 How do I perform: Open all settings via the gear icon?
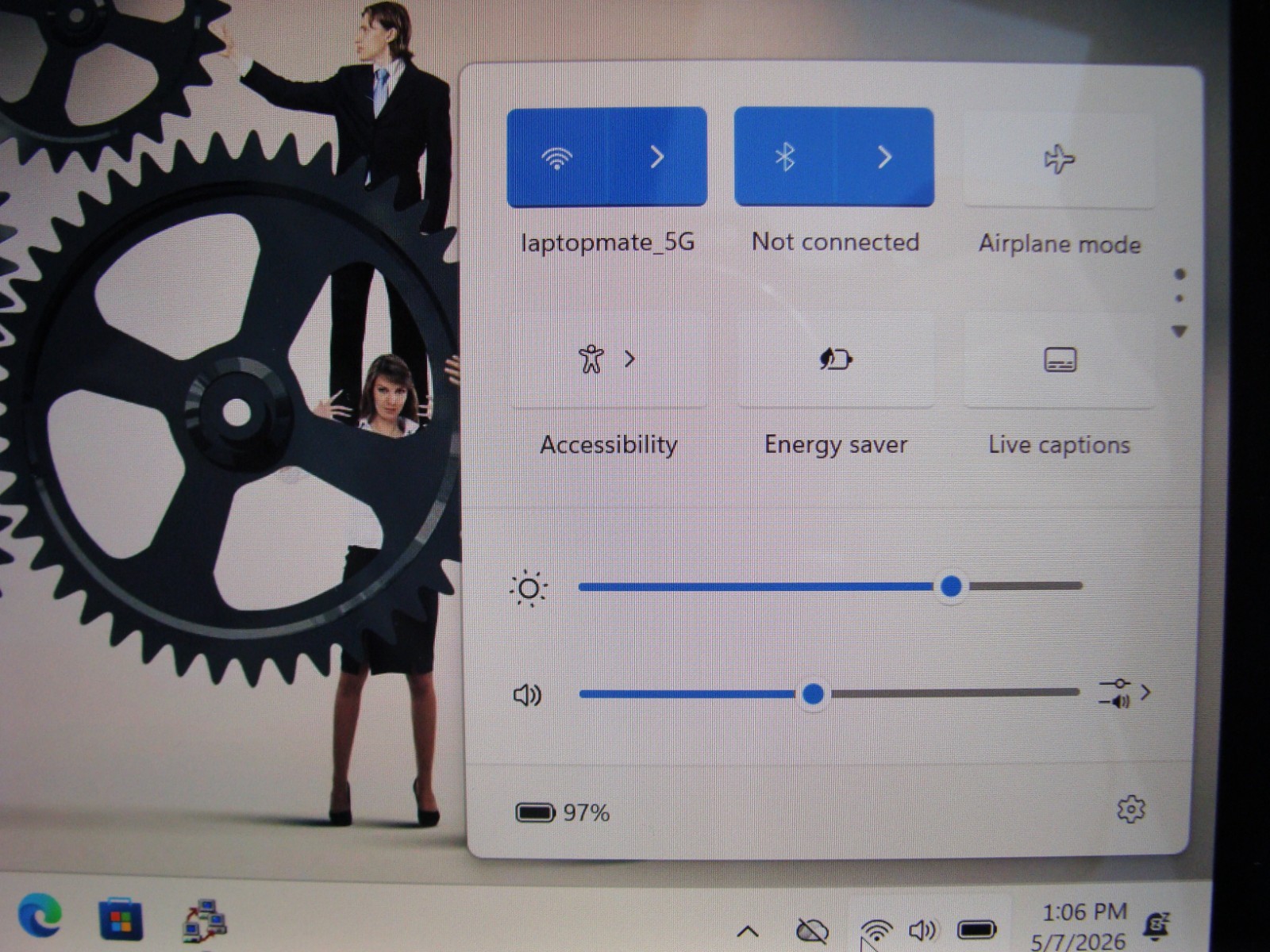point(1130,809)
